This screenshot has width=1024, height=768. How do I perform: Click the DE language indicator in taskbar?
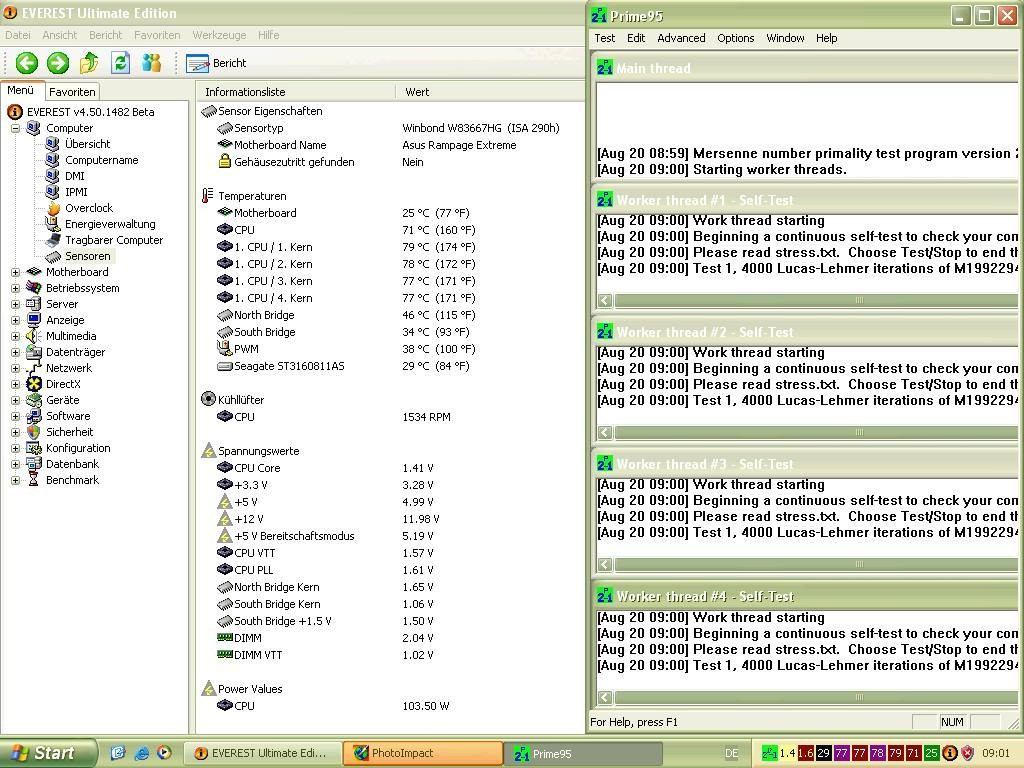(x=731, y=754)
